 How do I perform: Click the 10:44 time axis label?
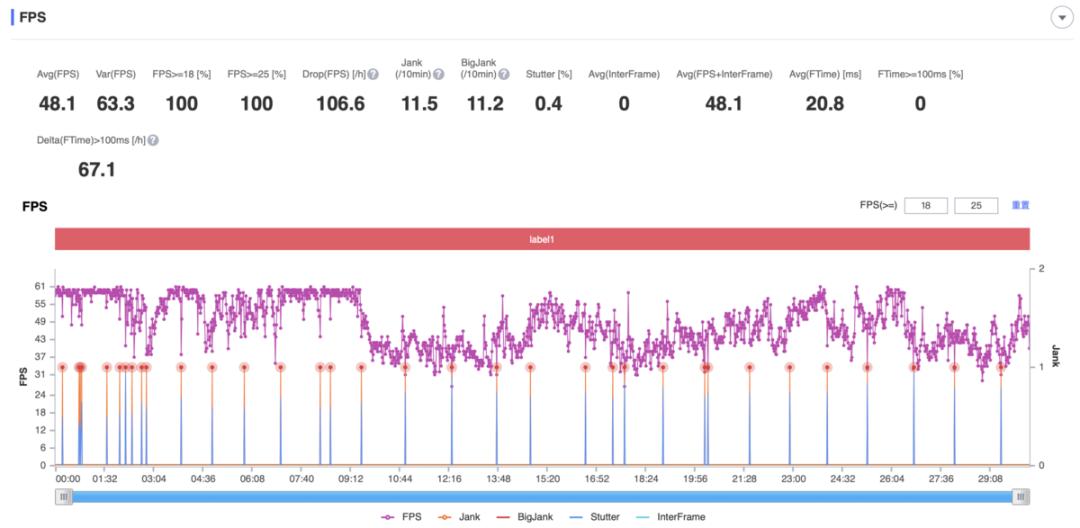pos(399,478)
